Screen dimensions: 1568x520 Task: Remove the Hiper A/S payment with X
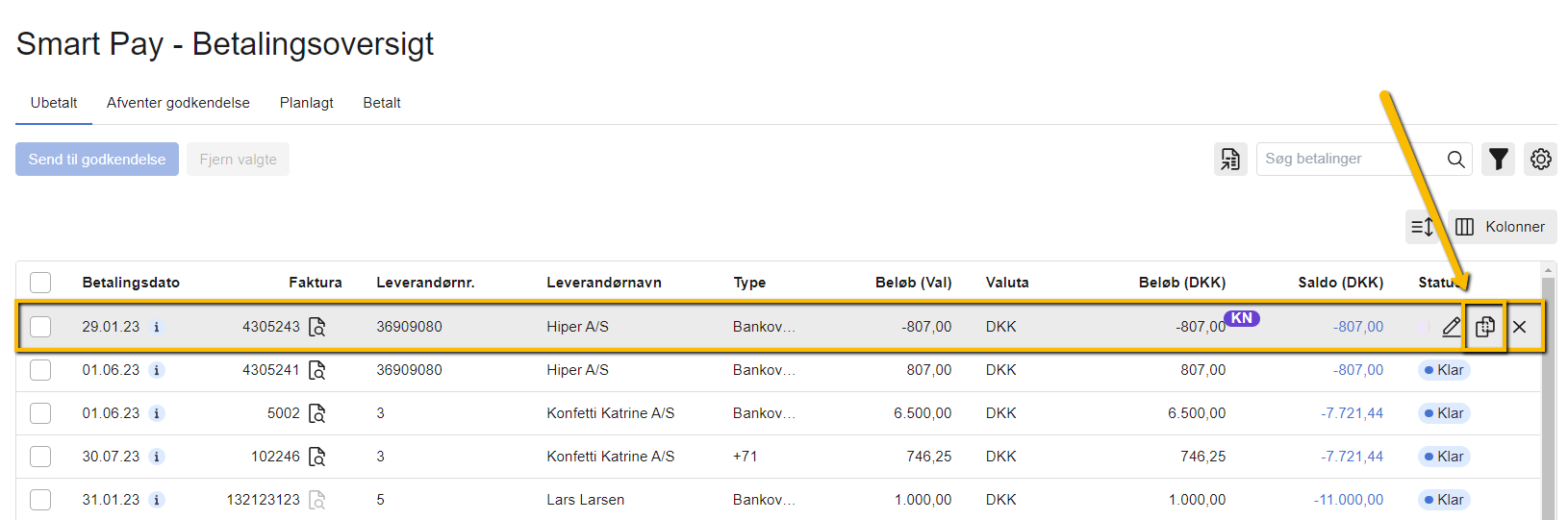tap(1519, 327)
